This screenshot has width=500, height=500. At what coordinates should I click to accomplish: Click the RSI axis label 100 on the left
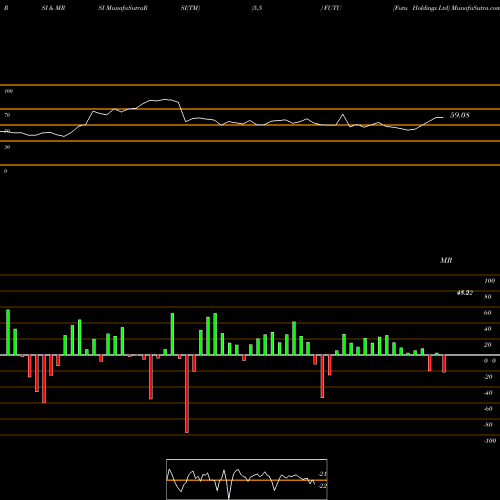8,91
